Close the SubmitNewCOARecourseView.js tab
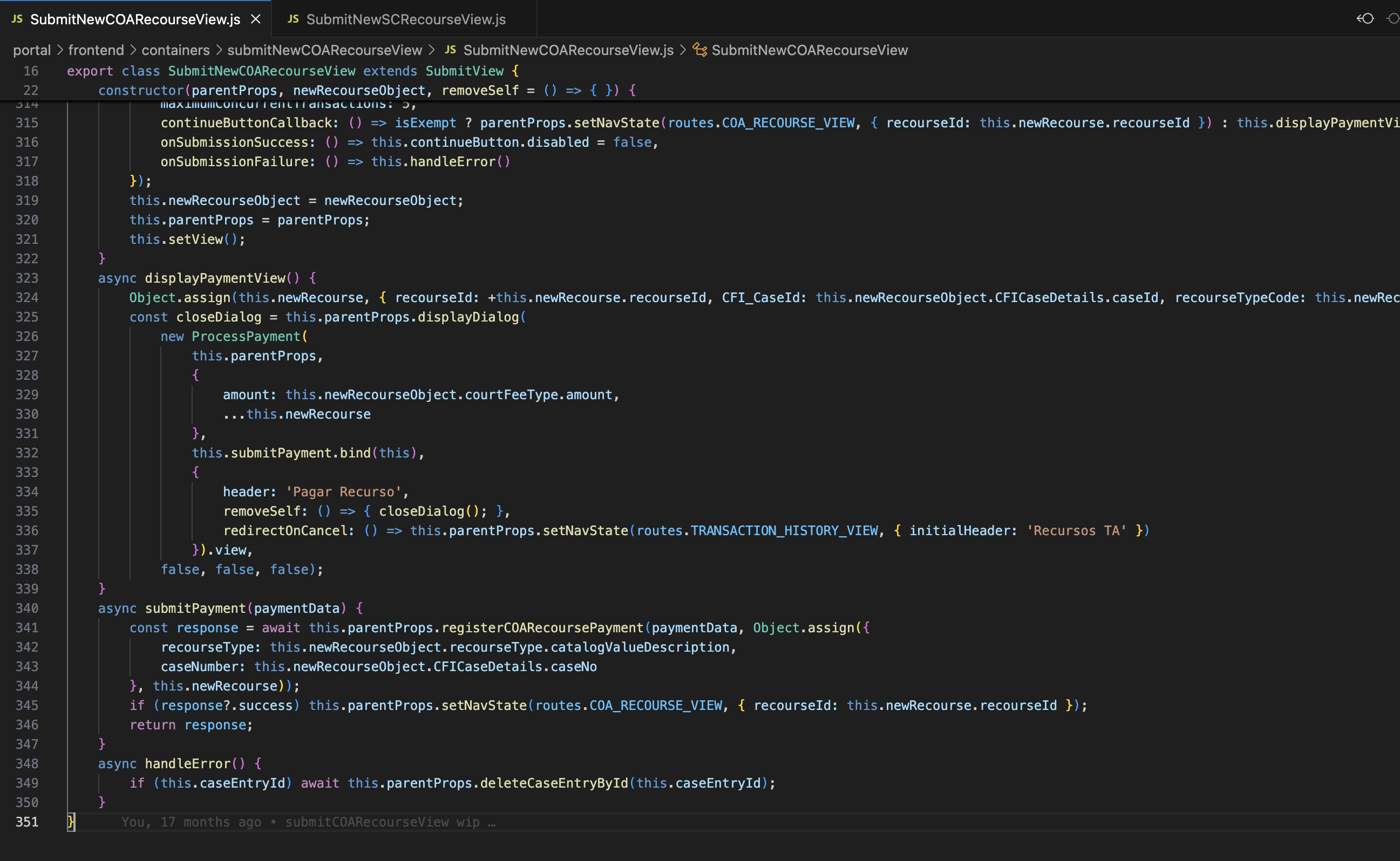This screenshot has height=861, width=1400. click(x=256, y=19)
